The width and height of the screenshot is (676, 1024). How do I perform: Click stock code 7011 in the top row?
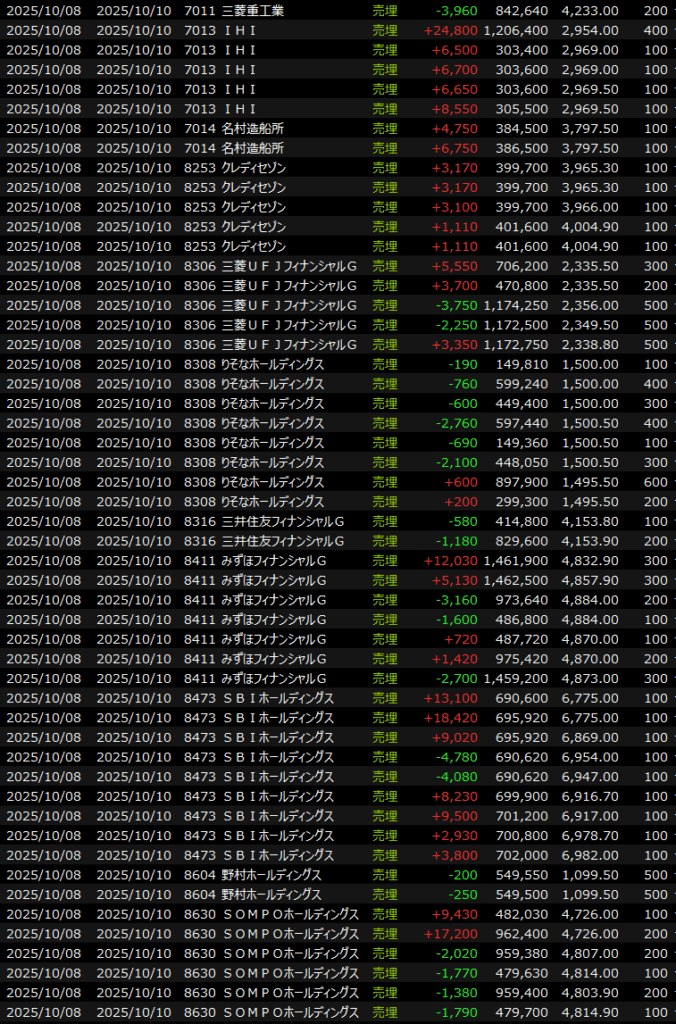tap(199, 11)
